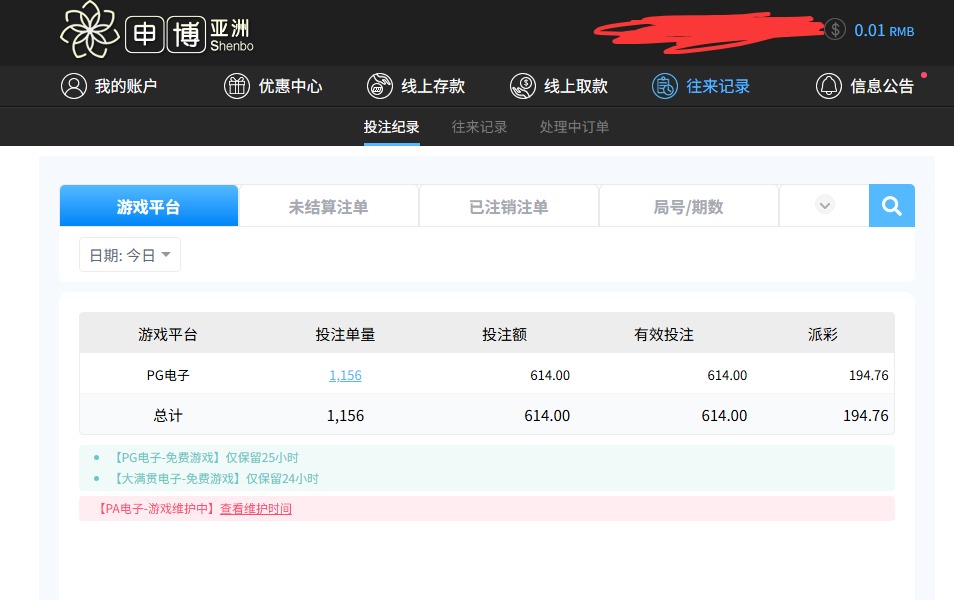Viewport: 954px width, 600px height.
Task: Click the gift box promotions icon
Action: (236, 86)
